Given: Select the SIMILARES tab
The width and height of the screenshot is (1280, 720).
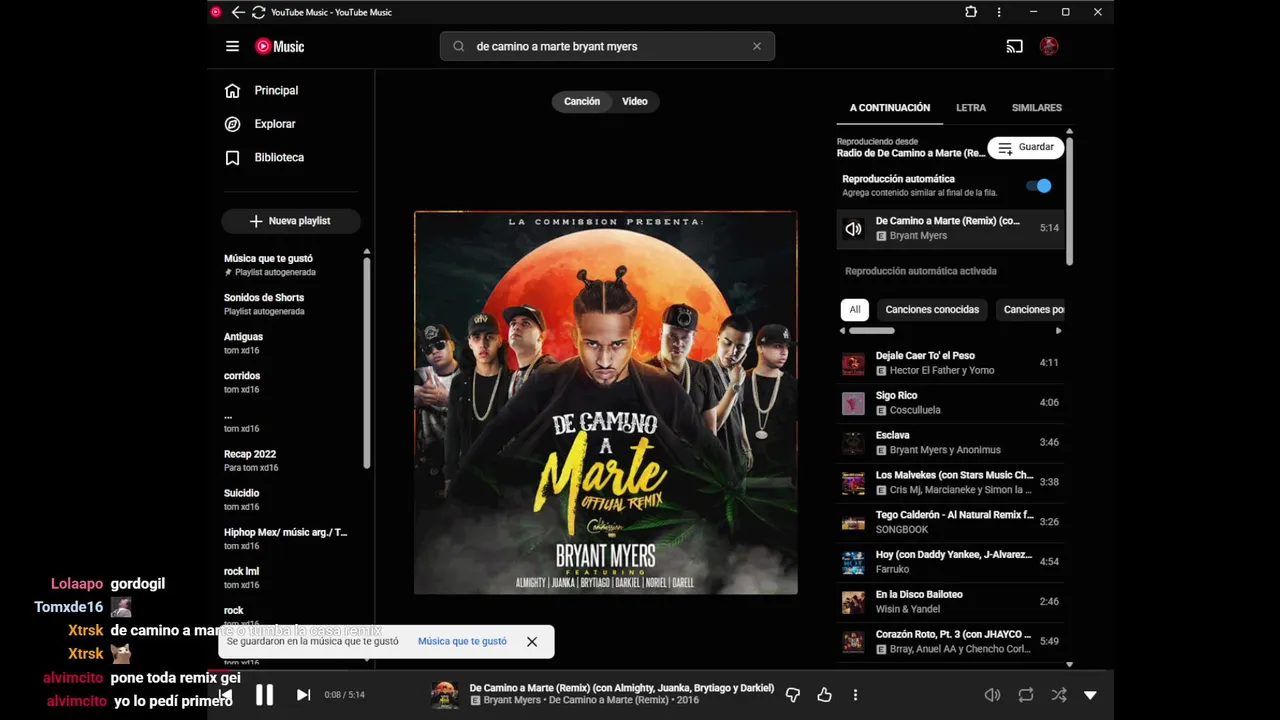Looking at the screenshot, I should click(x=1037, y=107).
